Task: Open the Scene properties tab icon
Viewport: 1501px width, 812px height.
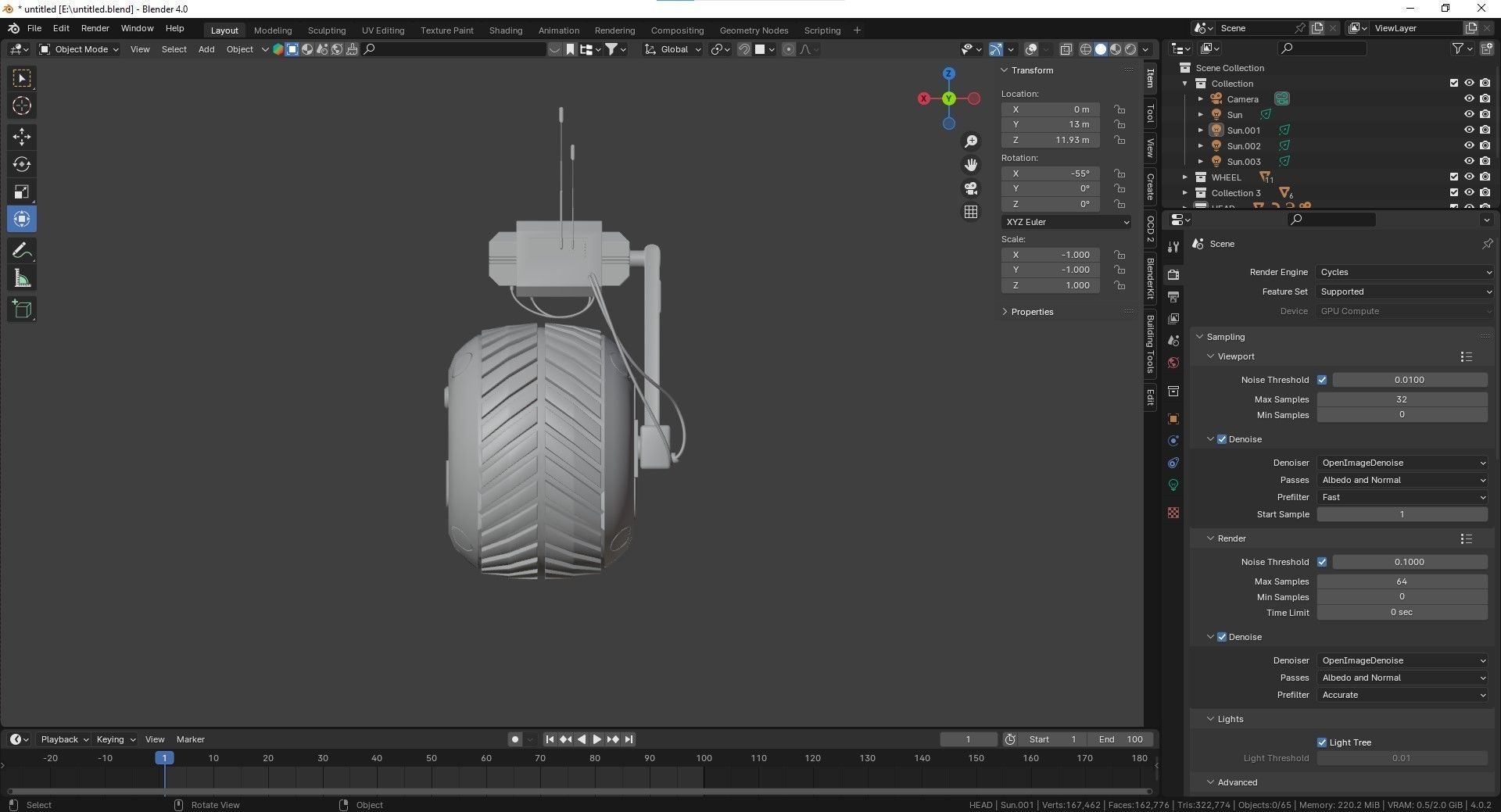Action: pos(1173,341)
